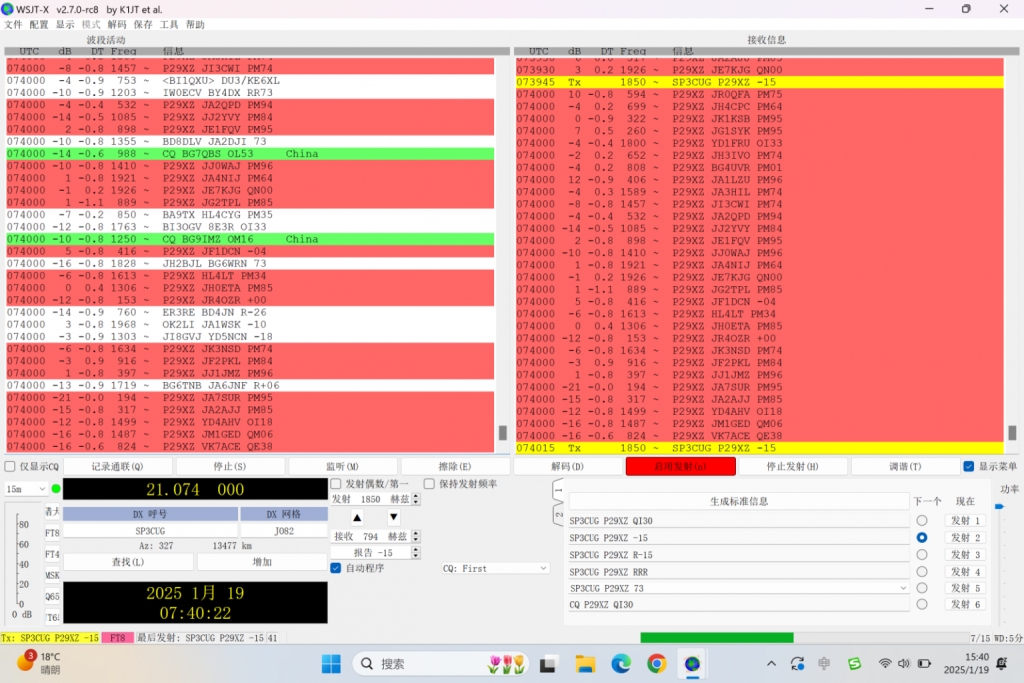1024x683 pixels.
Task: Select the MSK mode button
Action: [52, 575]
